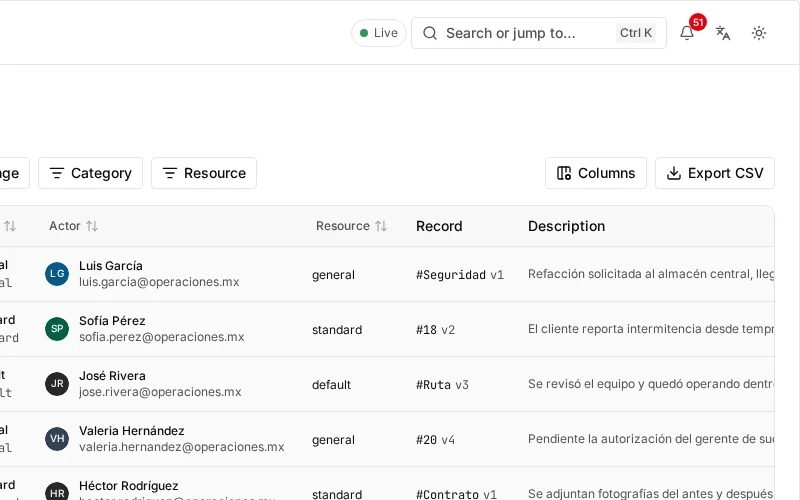Click José Rivera's JR avatar
800x500 pixels.
point(57,384)
